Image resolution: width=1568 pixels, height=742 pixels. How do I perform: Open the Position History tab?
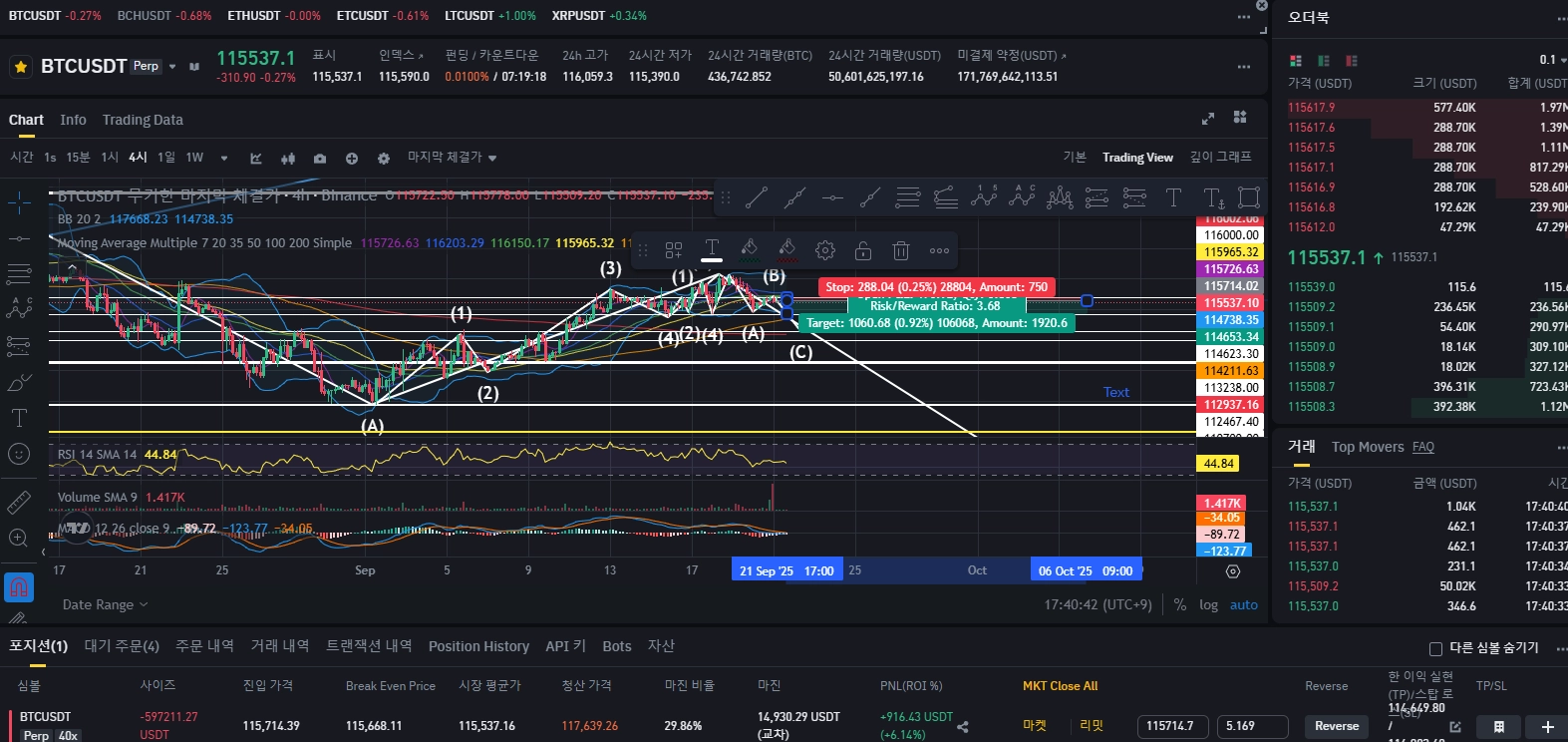point(478,646)
